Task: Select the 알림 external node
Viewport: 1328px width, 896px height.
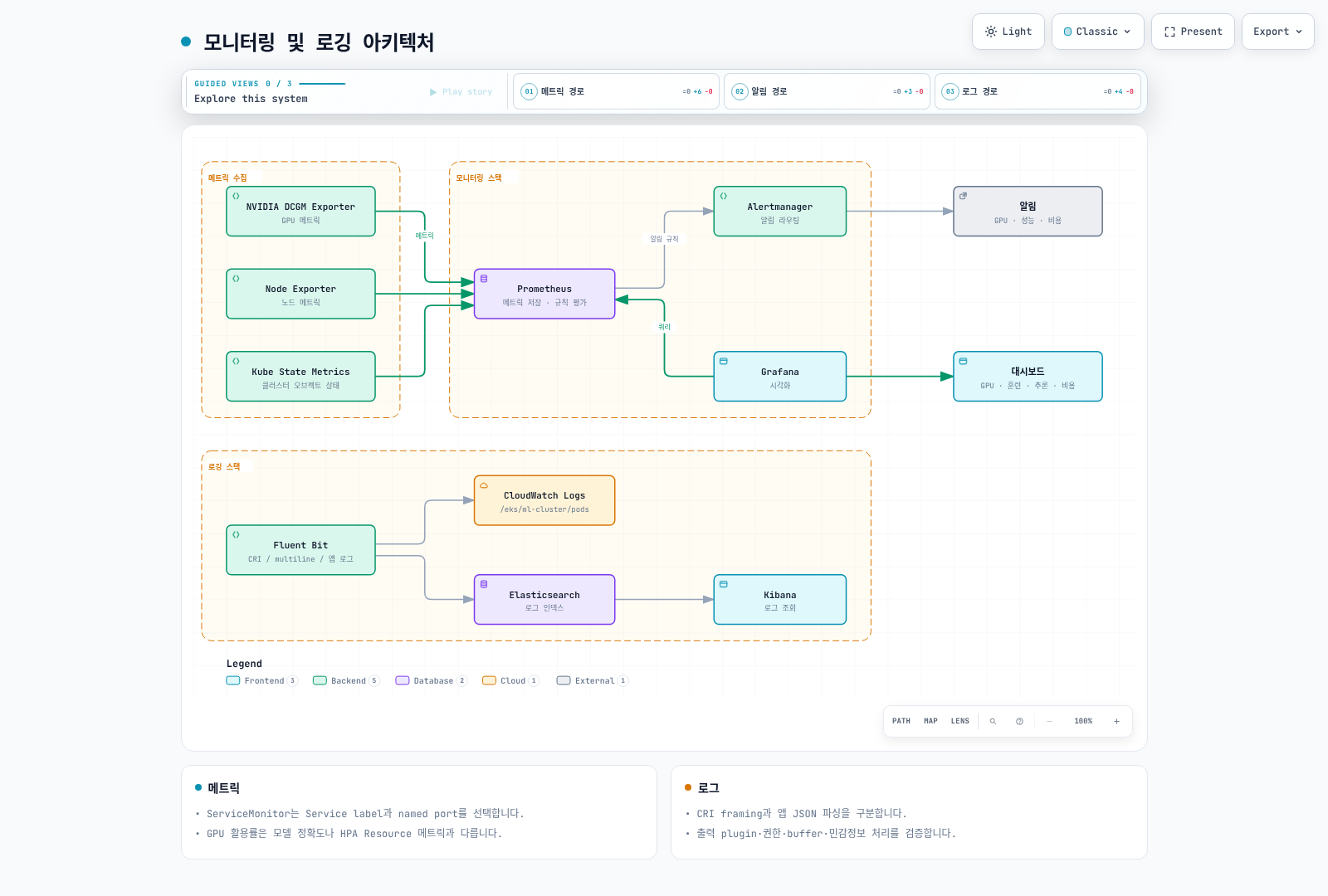Action: pos(1028,212)
